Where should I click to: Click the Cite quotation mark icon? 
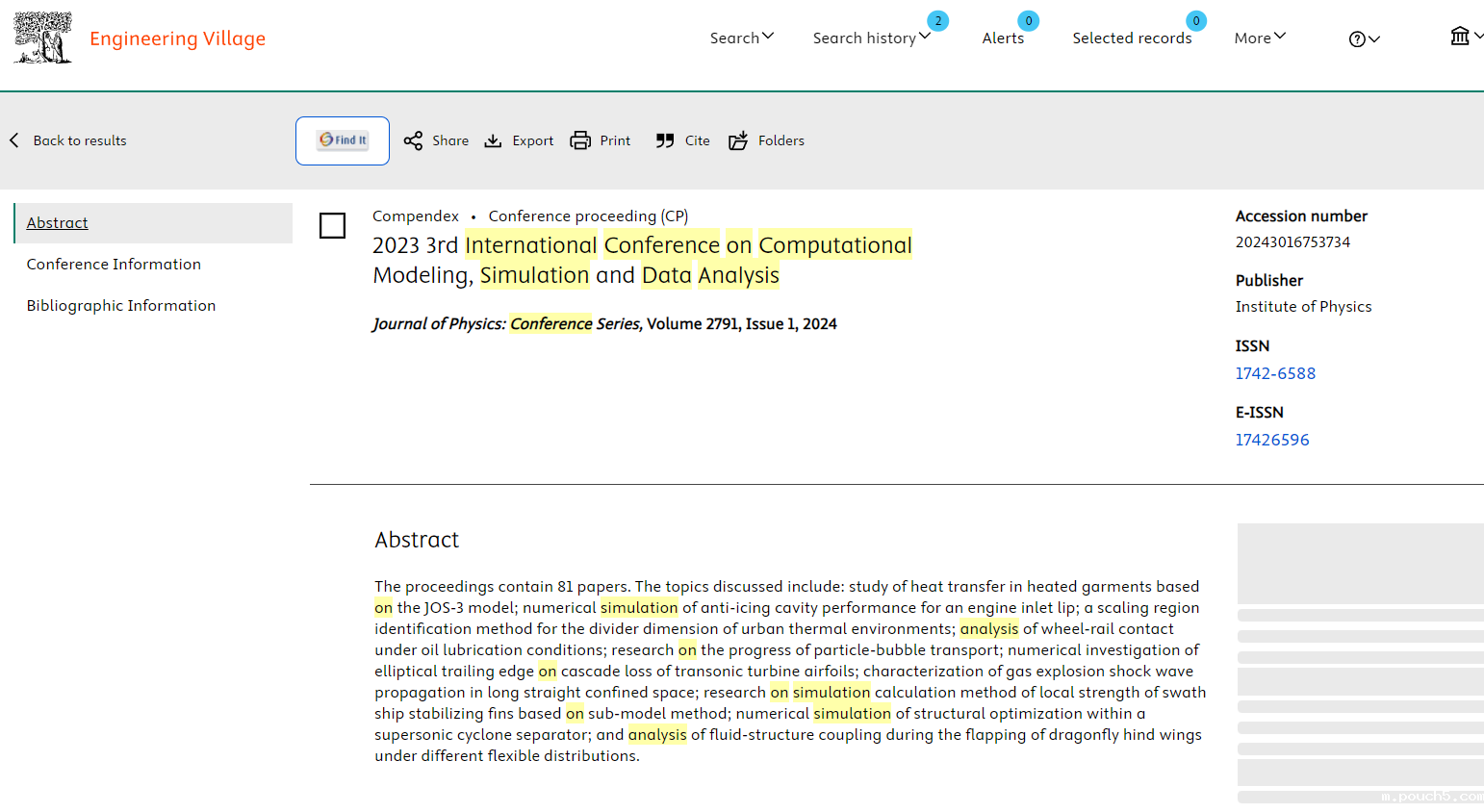click(665, 140)
